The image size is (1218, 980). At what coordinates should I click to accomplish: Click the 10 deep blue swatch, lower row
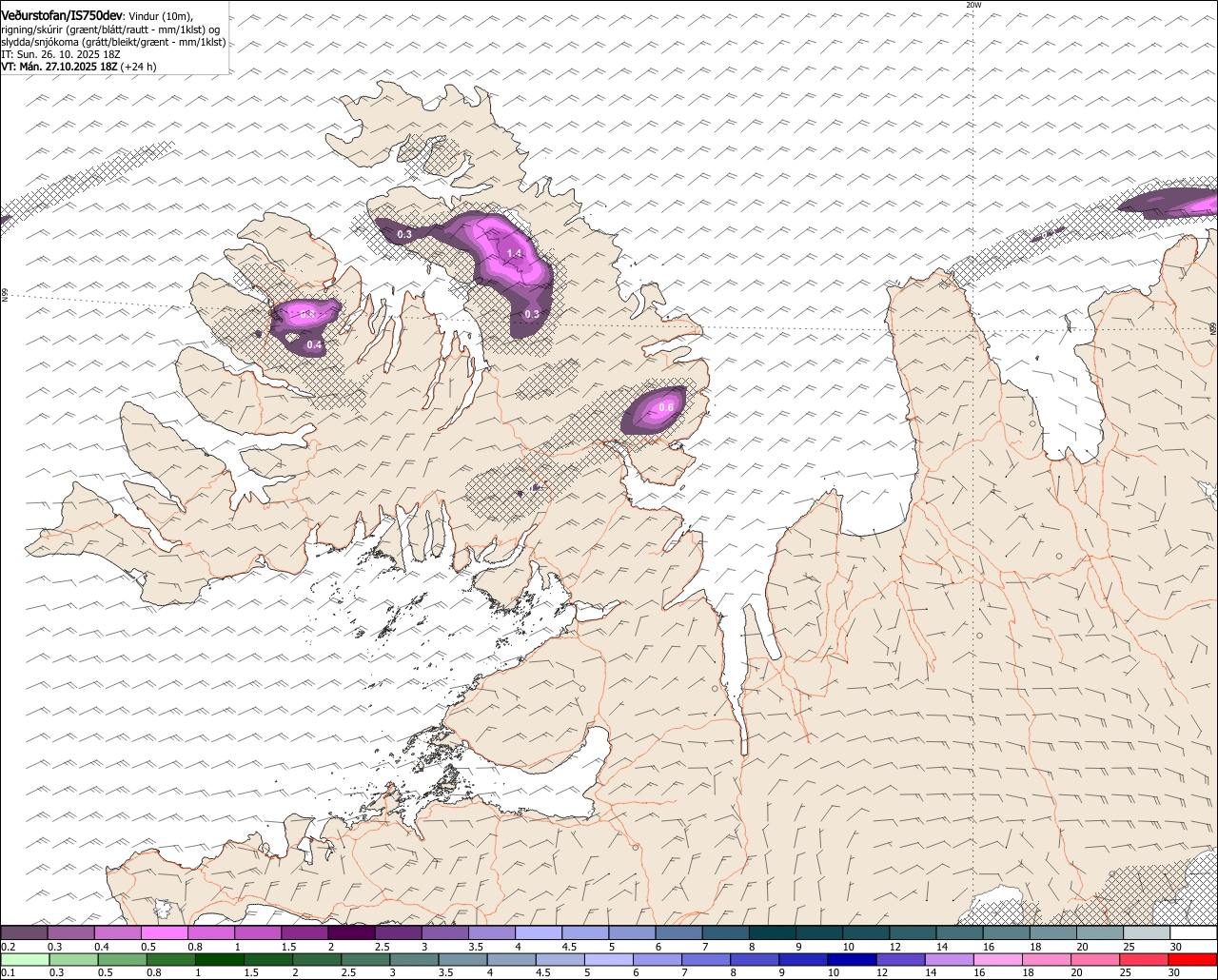coord(853,959)
